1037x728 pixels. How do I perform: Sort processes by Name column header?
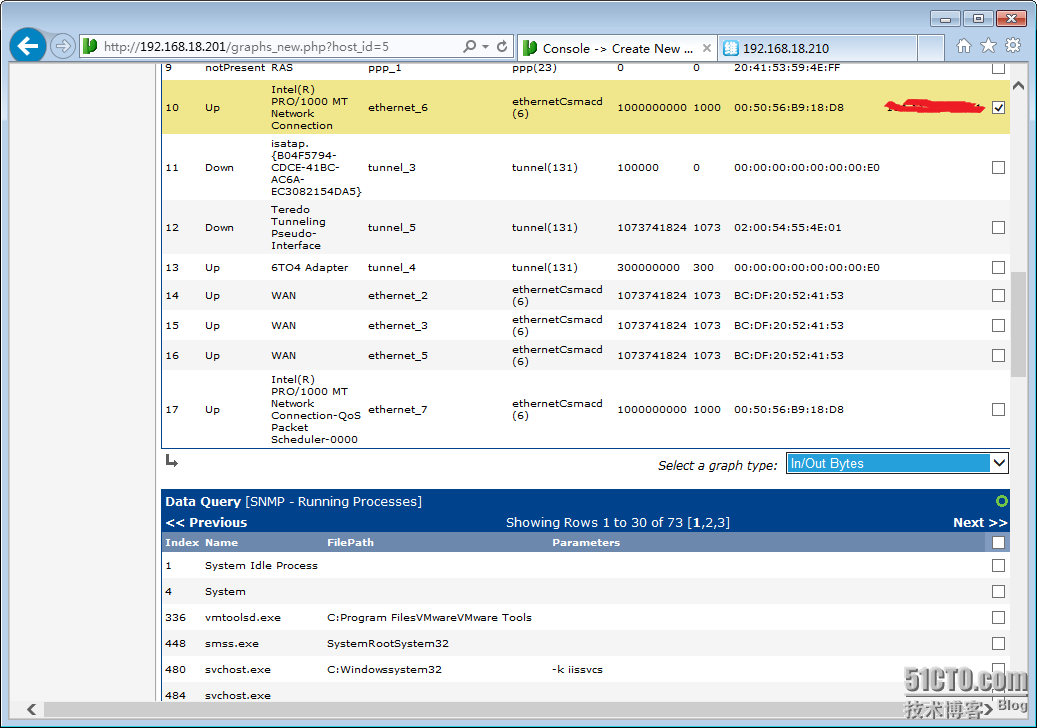pos(222,542)
